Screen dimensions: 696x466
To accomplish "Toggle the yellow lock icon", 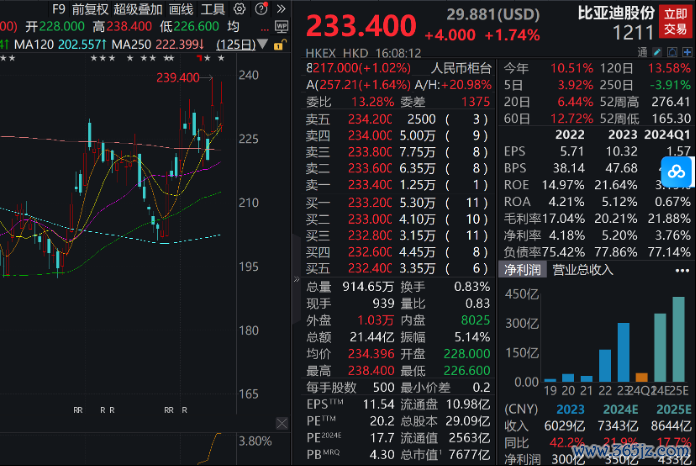I will [x=280, y=45].
